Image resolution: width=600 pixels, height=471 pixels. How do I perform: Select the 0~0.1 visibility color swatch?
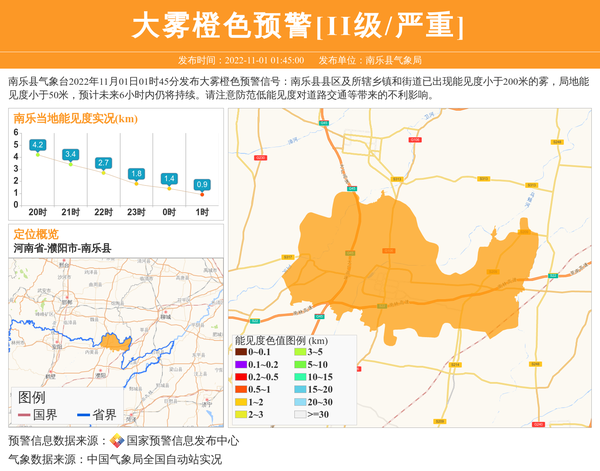241,352
